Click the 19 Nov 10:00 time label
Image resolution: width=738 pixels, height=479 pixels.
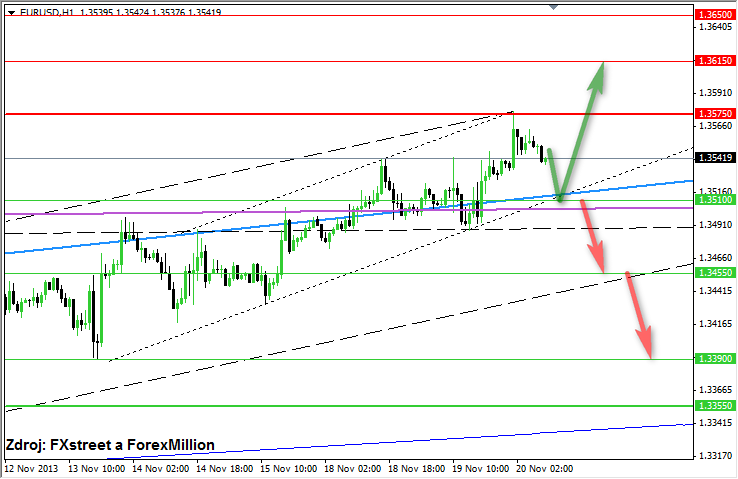tap(481, 469)
